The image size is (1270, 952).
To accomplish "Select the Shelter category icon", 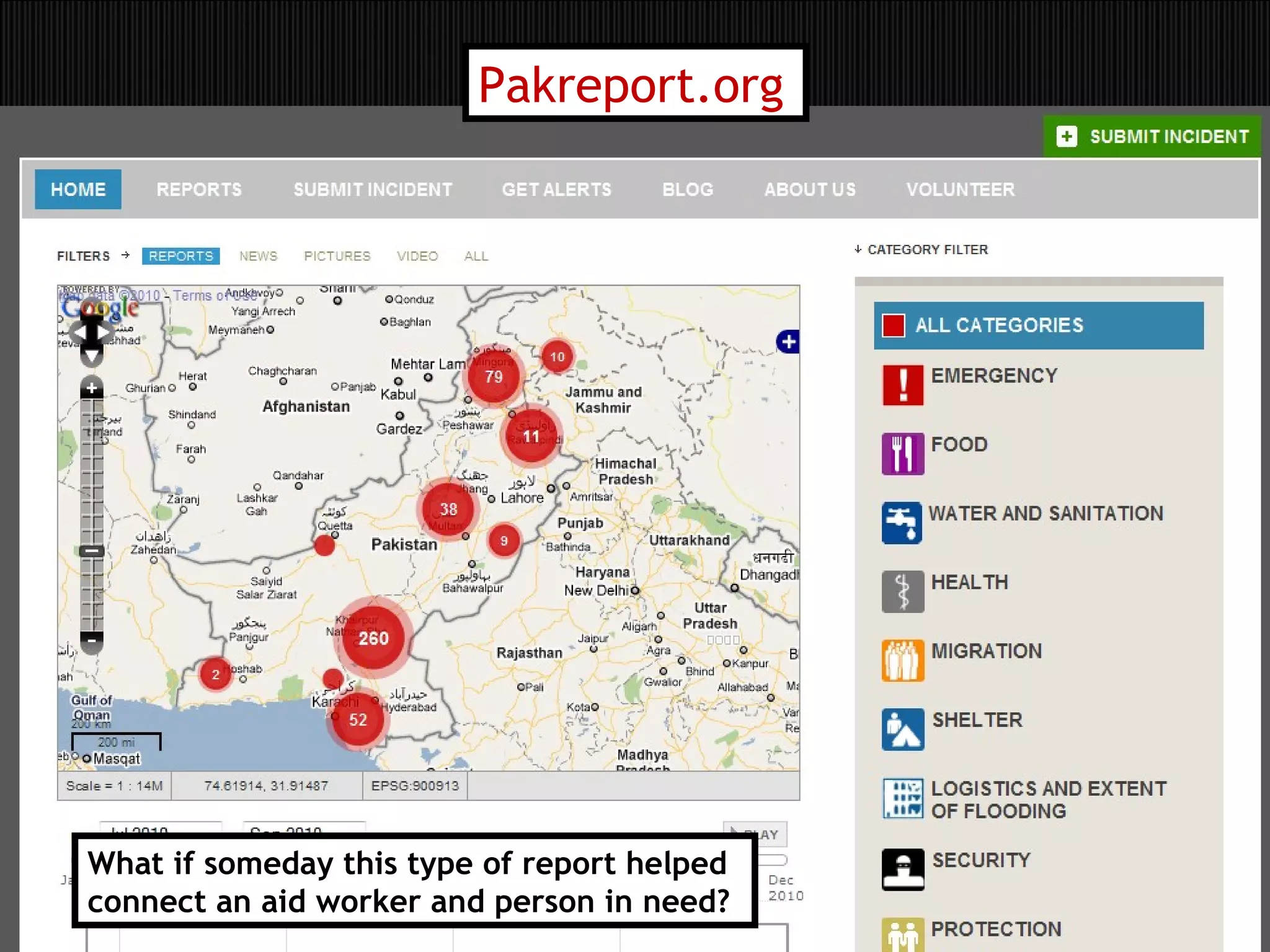I will pyautogui.click(x=903, y=729).
